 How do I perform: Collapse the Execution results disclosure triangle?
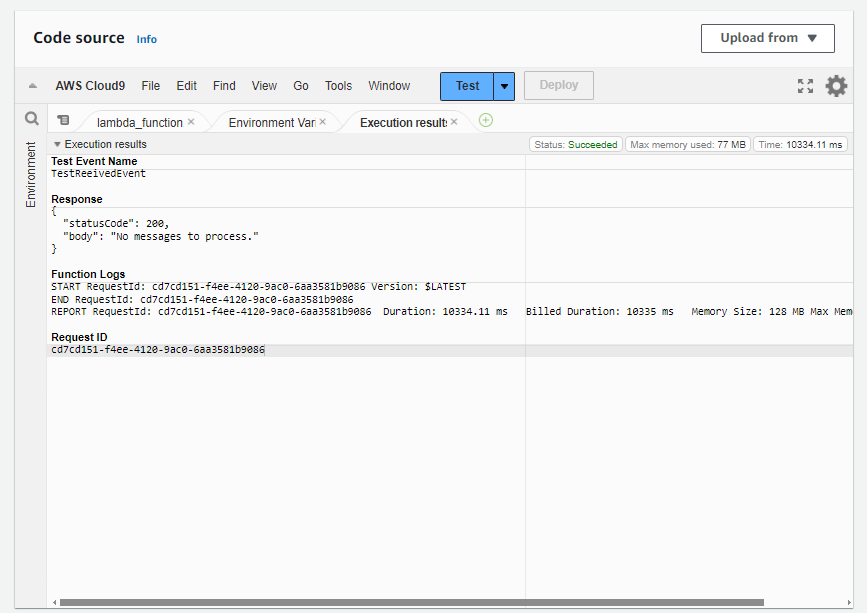click(57, 143)
